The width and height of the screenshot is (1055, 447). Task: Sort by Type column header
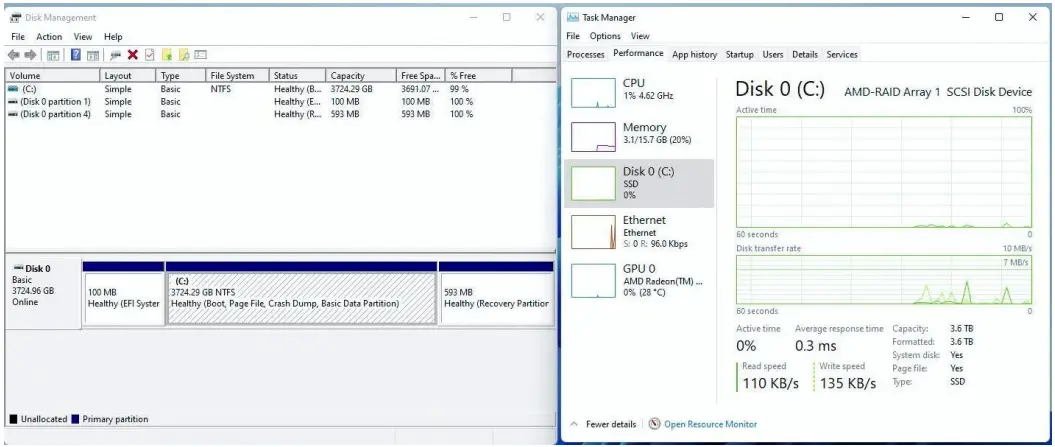pos(180,75)
